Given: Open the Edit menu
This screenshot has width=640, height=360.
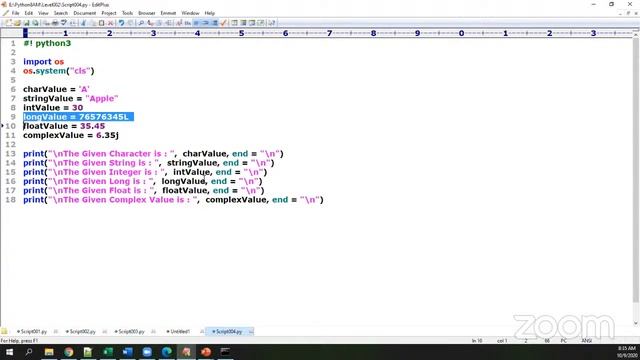Looking at the screenshot, I should coord(29,13).
